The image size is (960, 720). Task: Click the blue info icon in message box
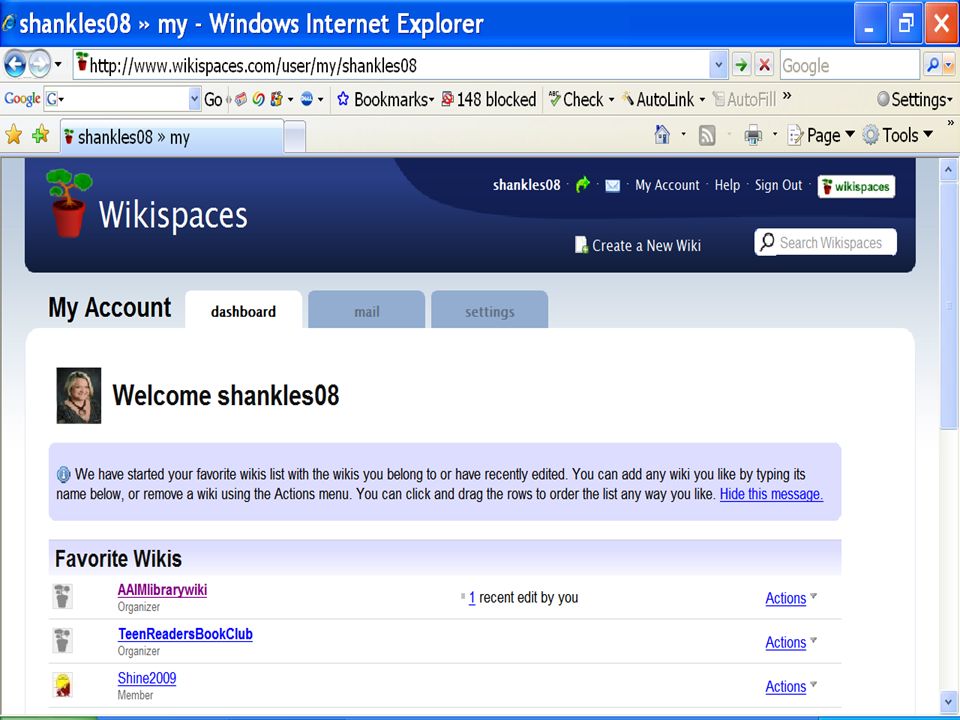(63, 474)
